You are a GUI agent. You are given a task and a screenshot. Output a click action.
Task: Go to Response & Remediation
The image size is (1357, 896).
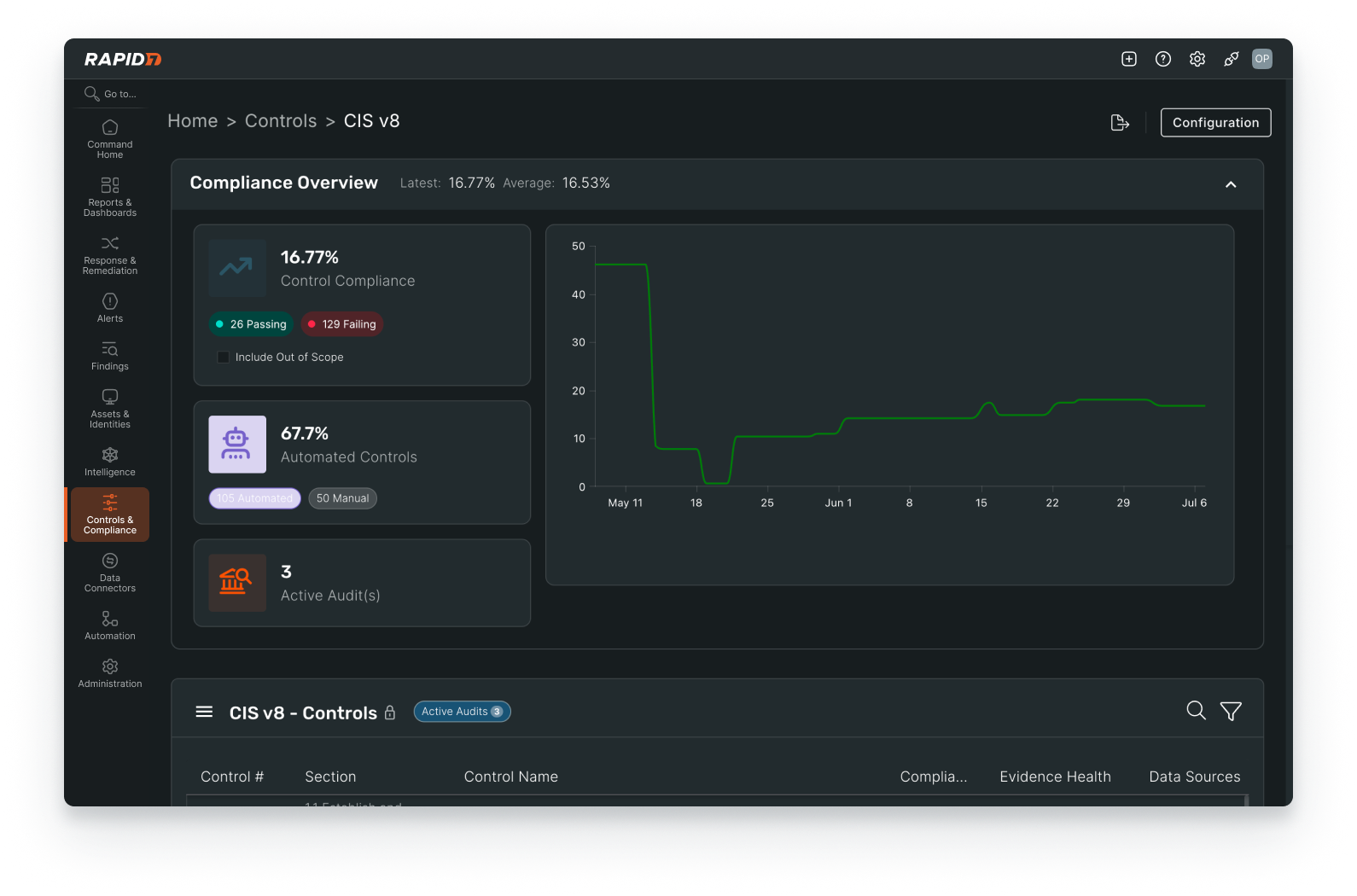pos(110,255)
